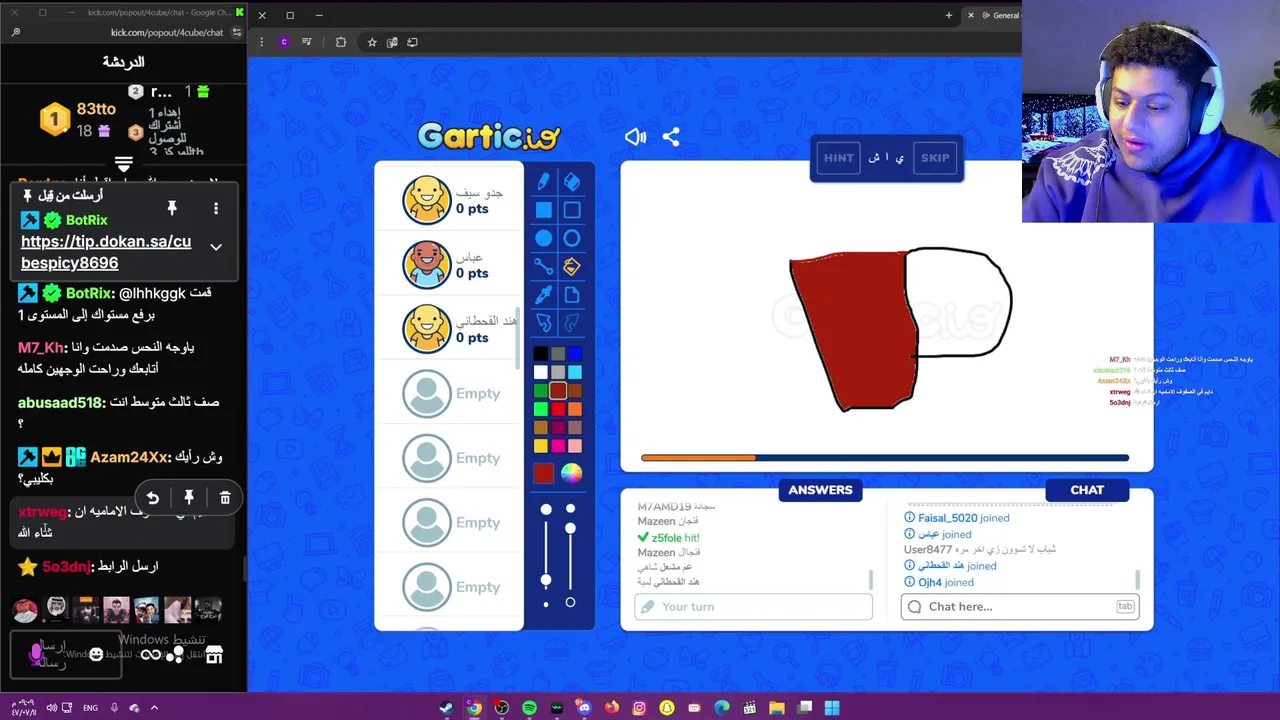The image size is (1280, 720).
Task: Switch the ENG input language indicator
Action: tap(90, 708)
